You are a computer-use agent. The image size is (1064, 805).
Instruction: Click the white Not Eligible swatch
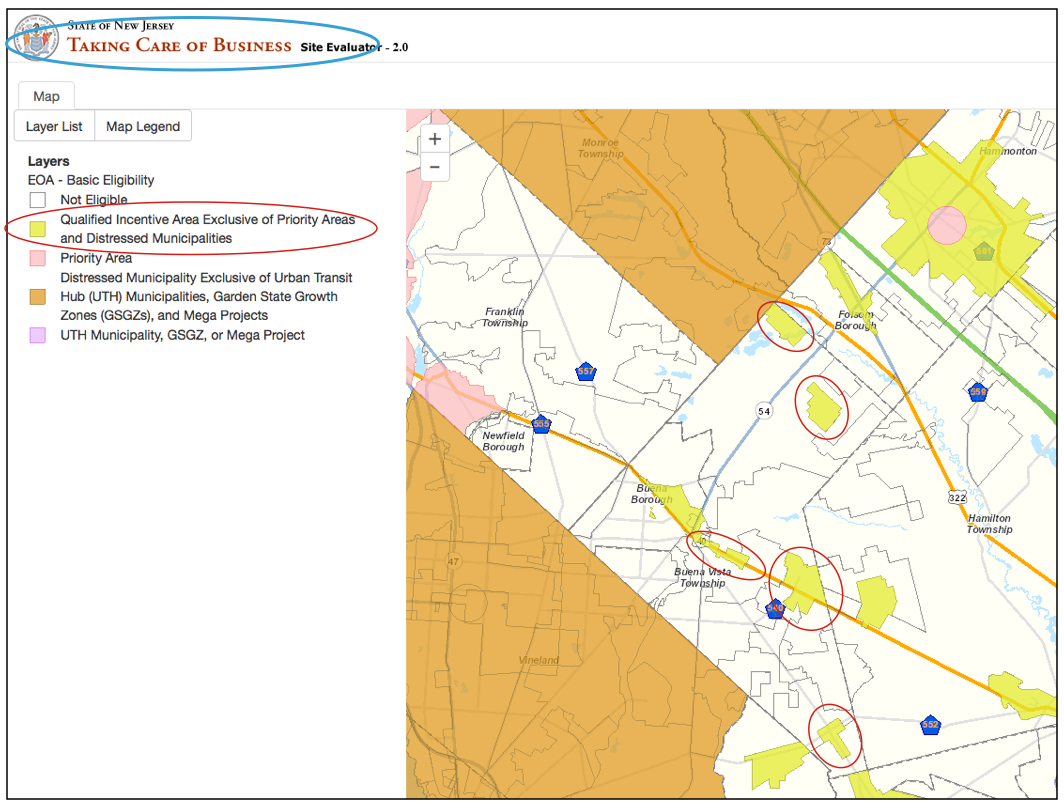37,200
